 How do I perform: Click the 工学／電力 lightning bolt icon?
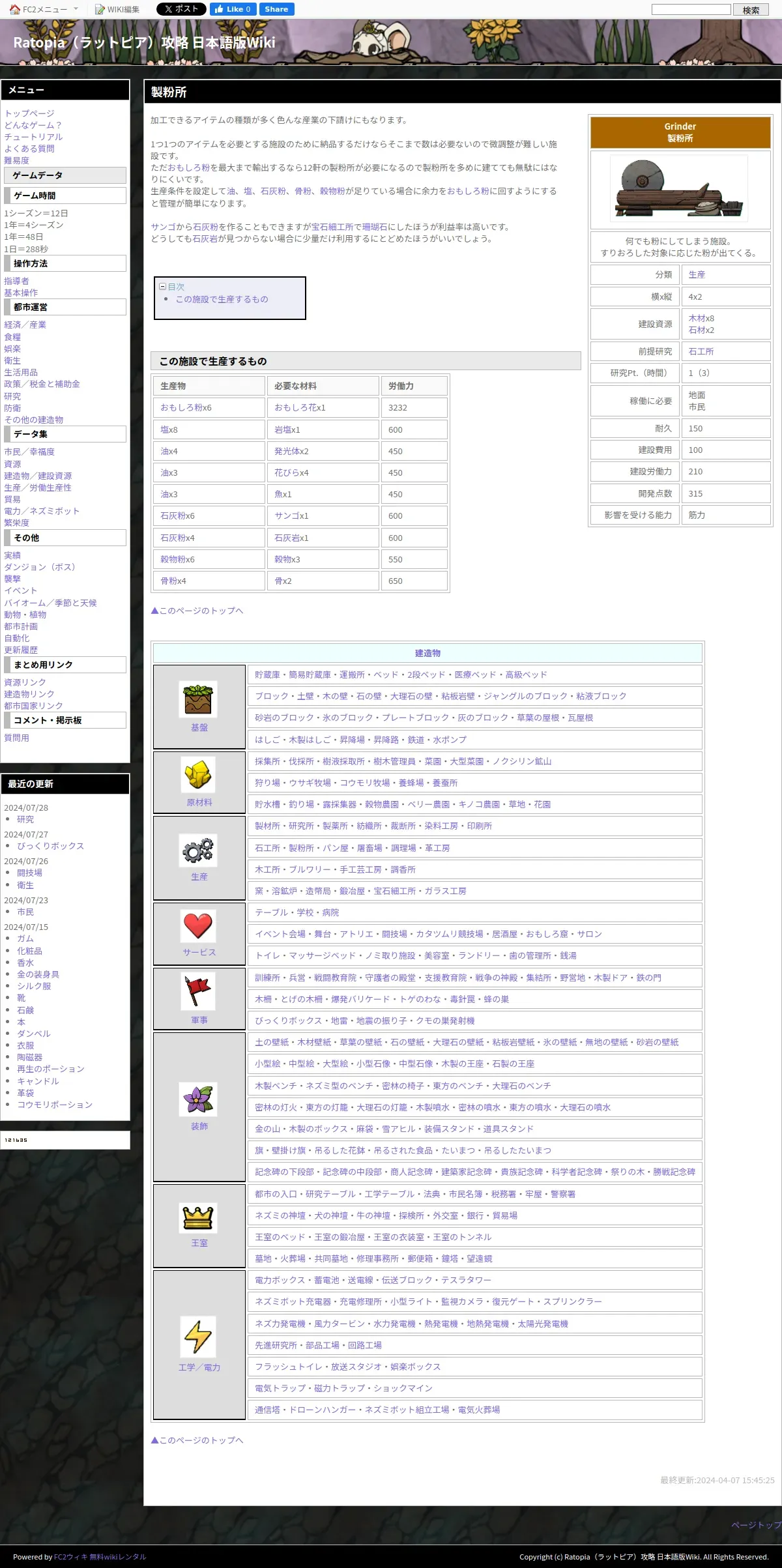point(198,1335)
